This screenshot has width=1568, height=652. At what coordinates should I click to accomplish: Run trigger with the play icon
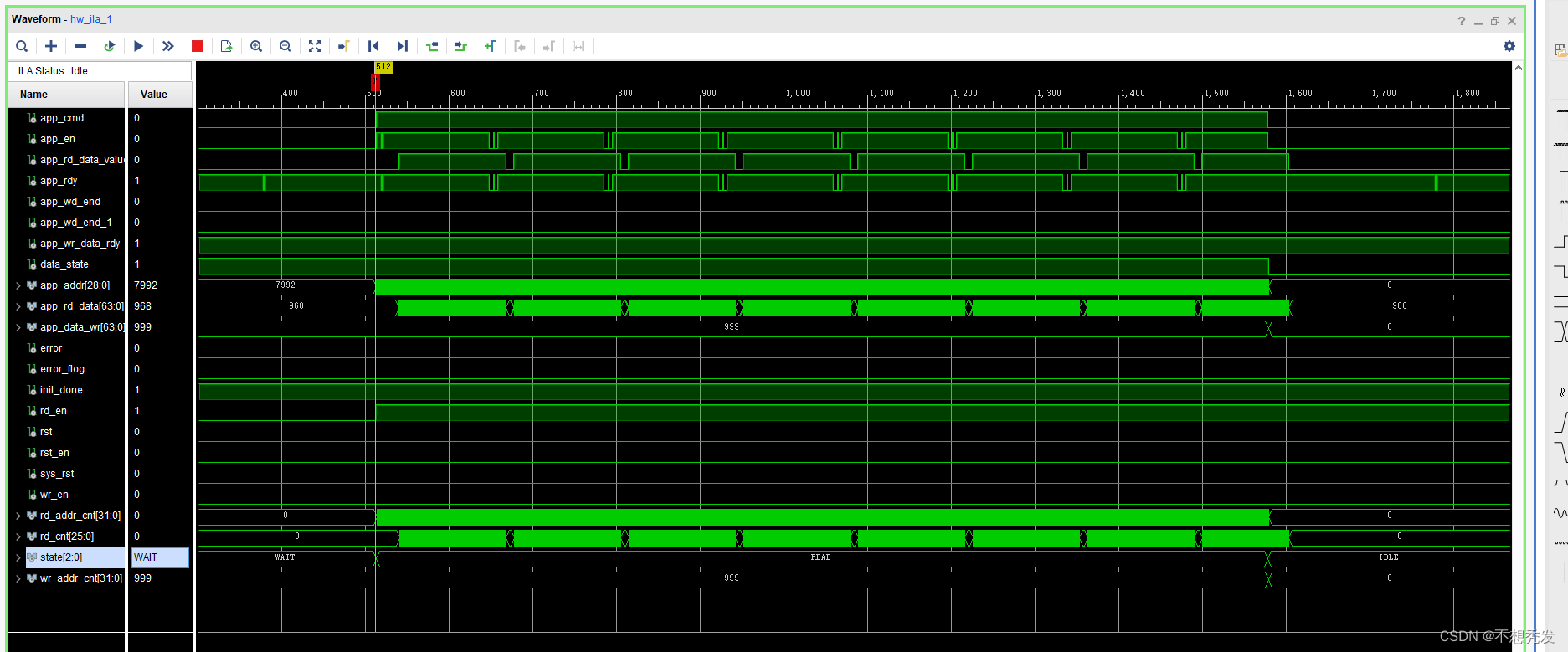tap(139, 46)
